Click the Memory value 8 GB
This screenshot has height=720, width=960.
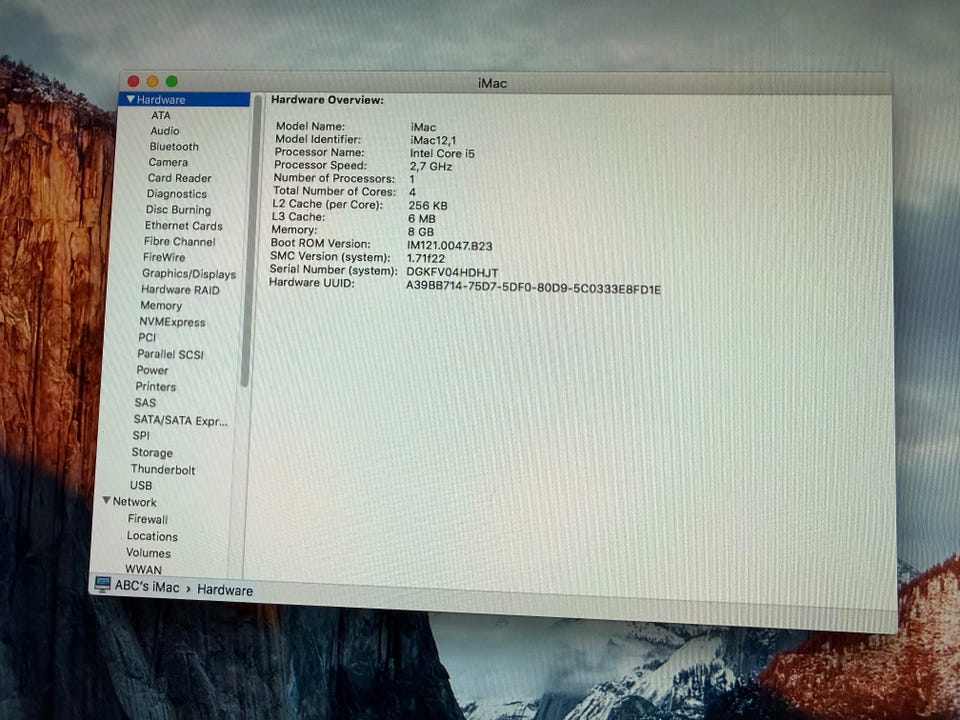pos(421,232)
